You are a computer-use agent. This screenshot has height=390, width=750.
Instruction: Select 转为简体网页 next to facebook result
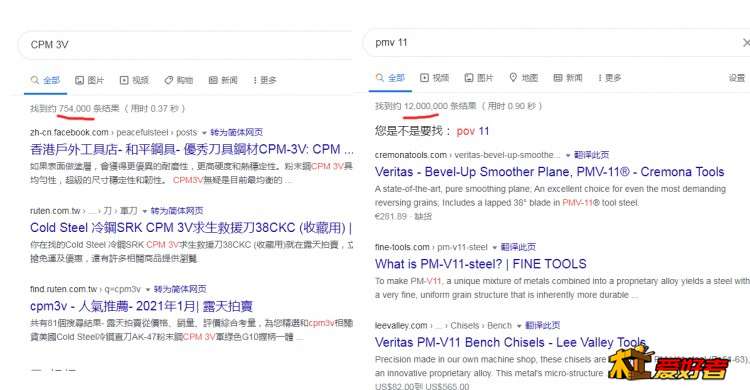[236, 132]
